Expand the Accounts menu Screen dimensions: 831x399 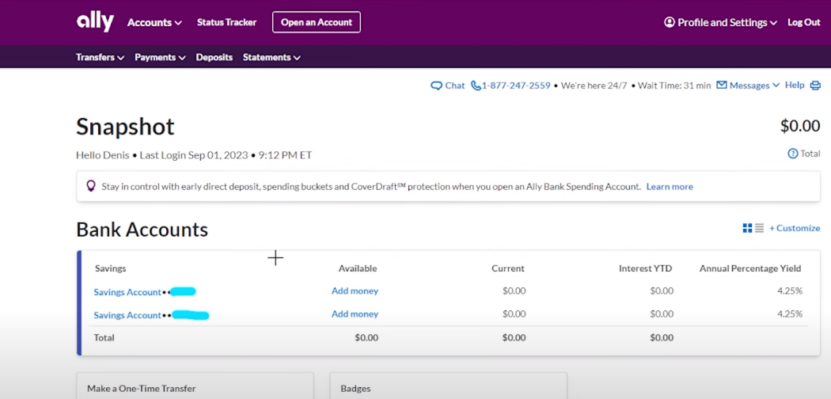point(155,22)
